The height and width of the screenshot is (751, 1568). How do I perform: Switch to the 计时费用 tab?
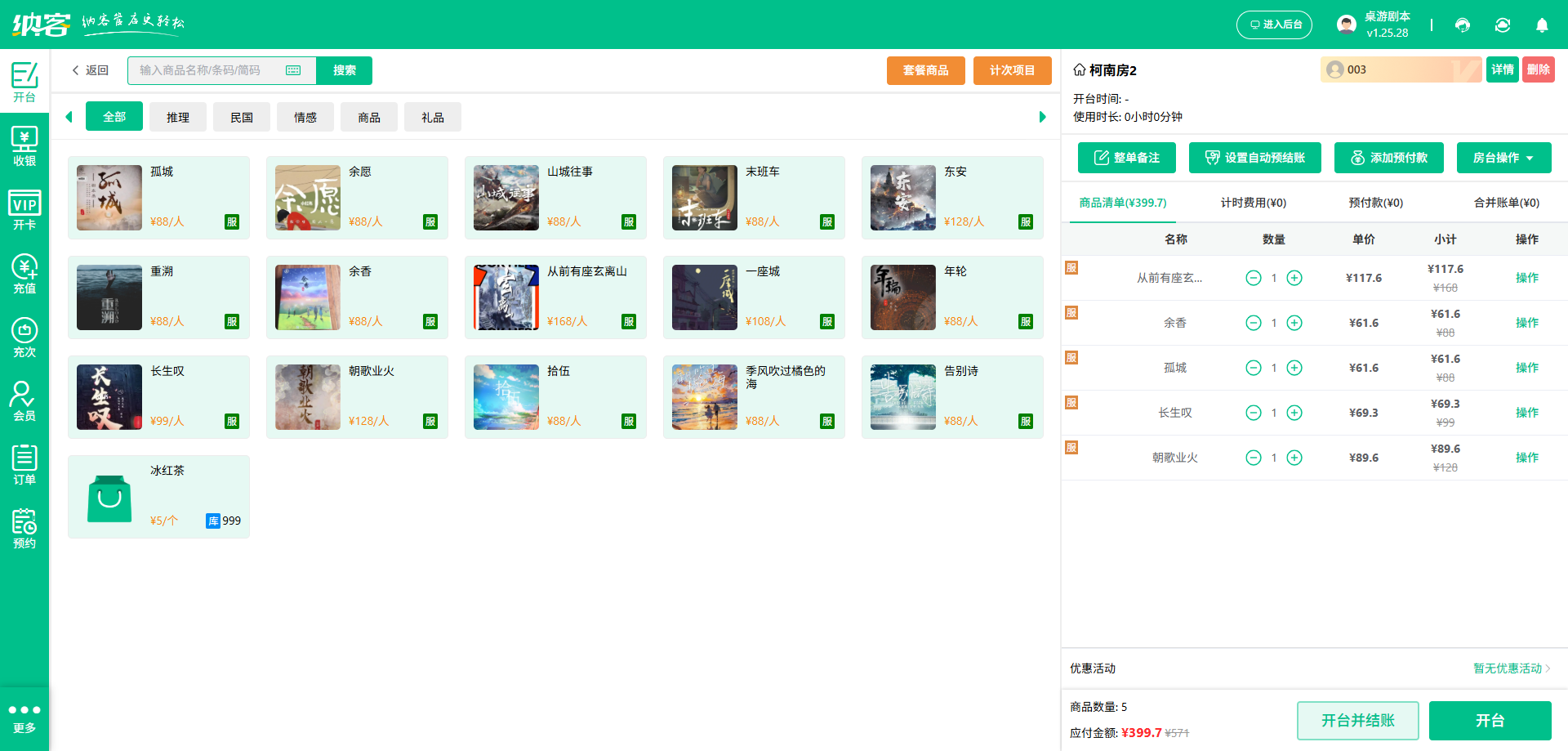point(1253,203)
